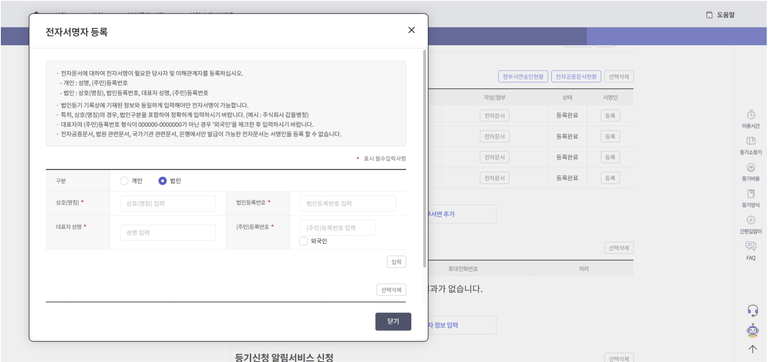The image size is (768, 362).
Task: Click the 닫기 button
Action: pyautogui.click(x=393, y=322)
